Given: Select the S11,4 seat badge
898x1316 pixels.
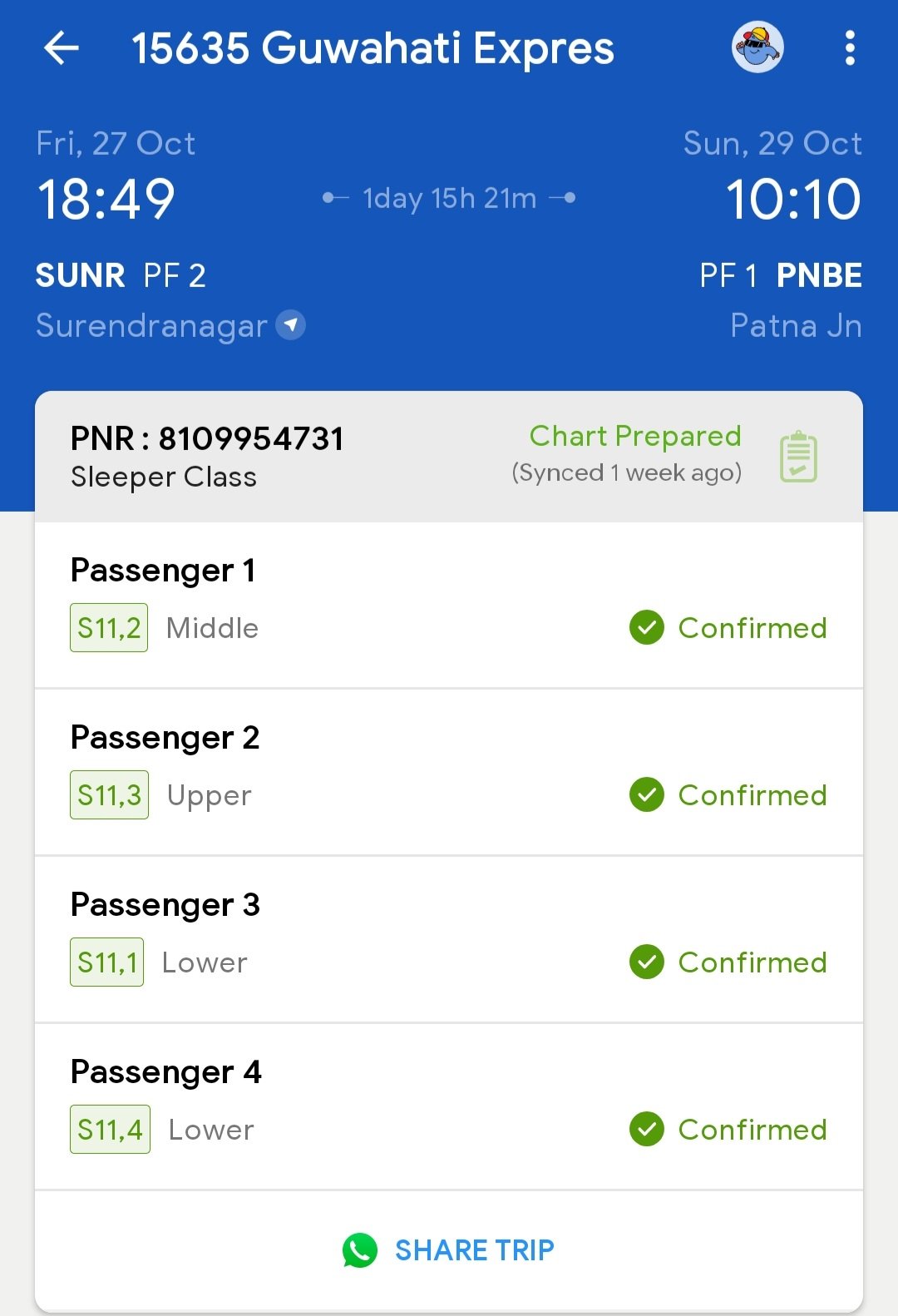Looking at the screenshot, I should [x=110, y=1130].
